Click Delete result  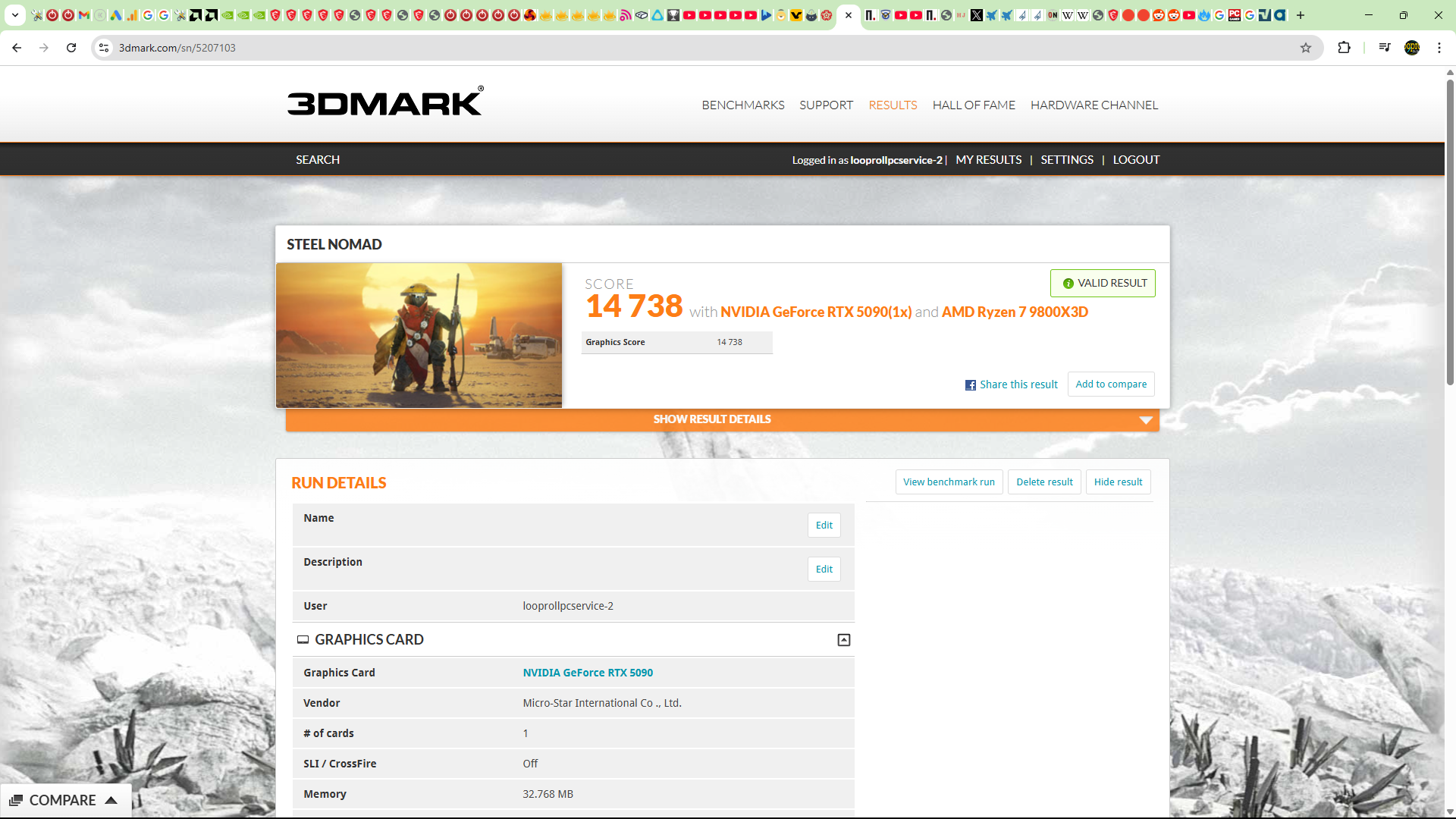1043,482
